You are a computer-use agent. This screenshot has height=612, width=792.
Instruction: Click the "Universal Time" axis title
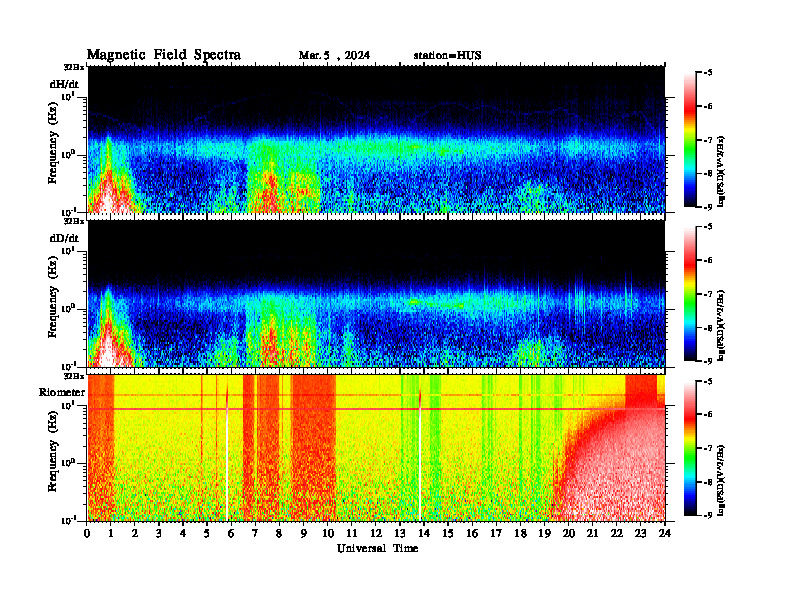point(377,548)
